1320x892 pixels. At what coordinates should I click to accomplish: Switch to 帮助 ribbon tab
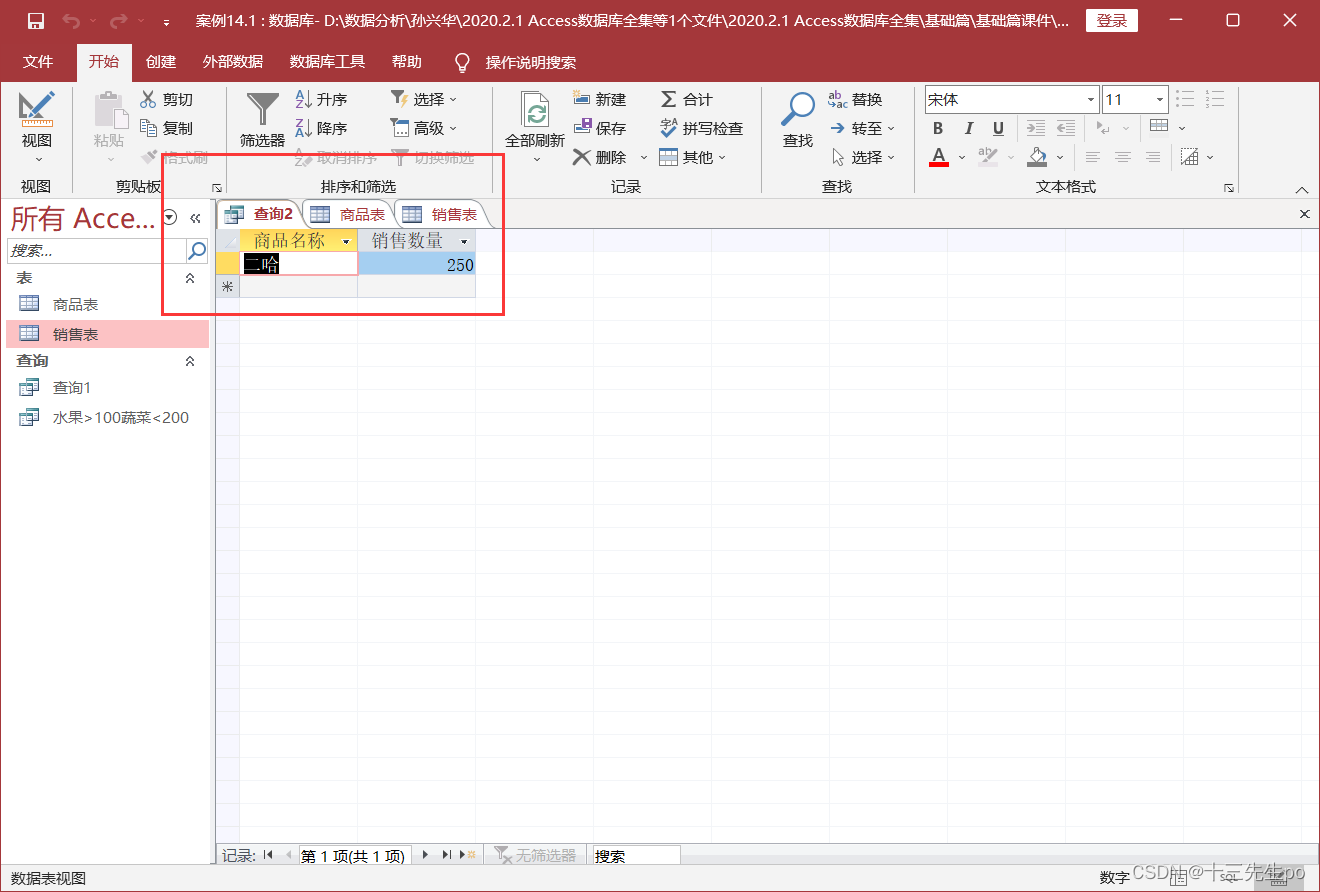coord(407,62)
